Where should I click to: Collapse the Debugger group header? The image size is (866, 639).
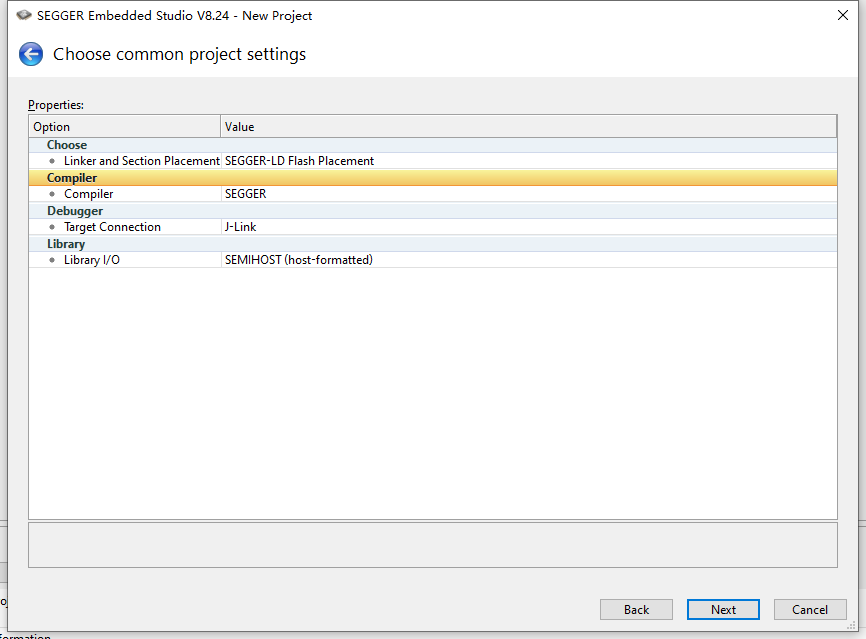click(75, 211)
